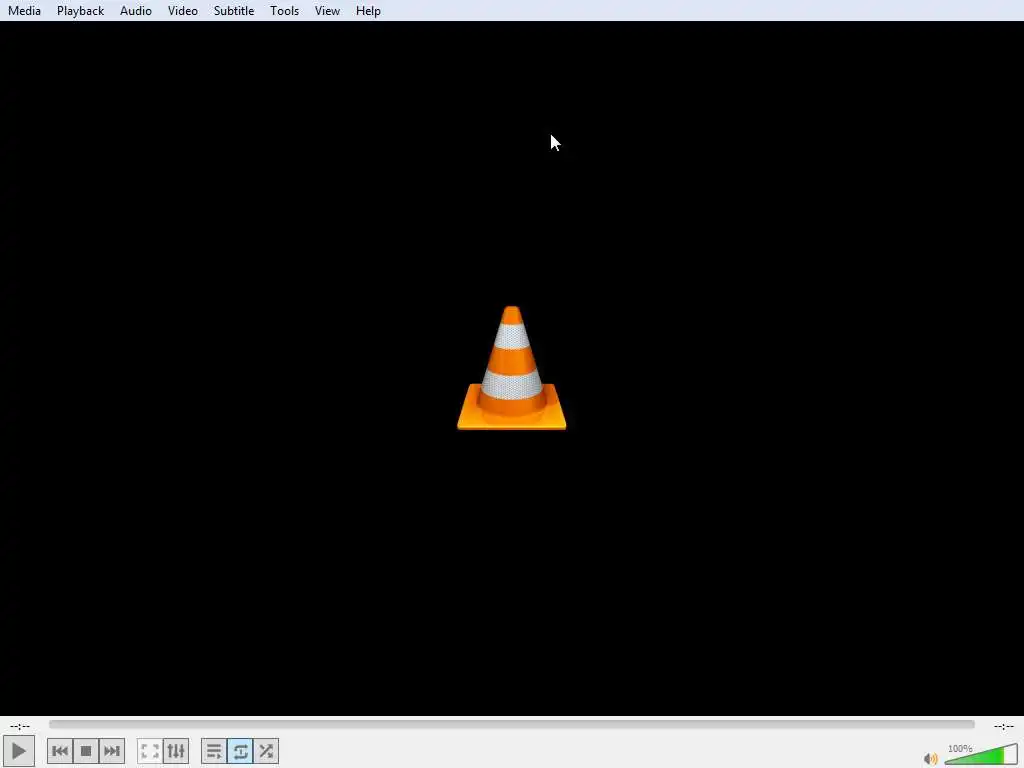Adjust the green volume slider
Screen dimensions: 1024x768
[981, 756]
